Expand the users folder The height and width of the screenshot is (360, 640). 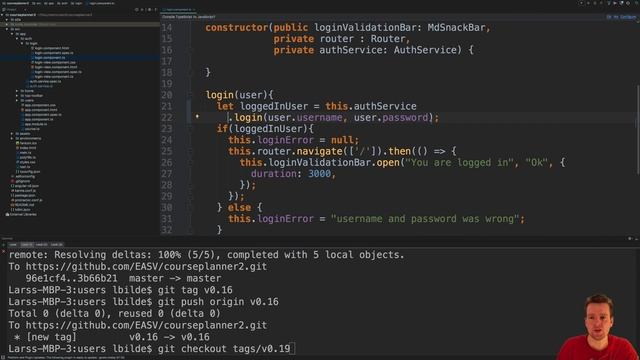(x=17, y=100)
